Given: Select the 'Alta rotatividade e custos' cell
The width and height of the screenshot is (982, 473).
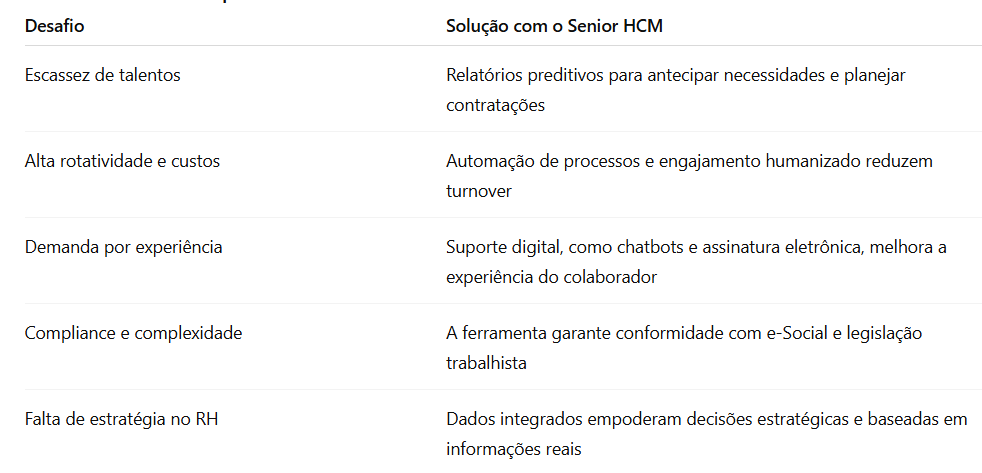Looking at the screenshot, I should (123, 161).
